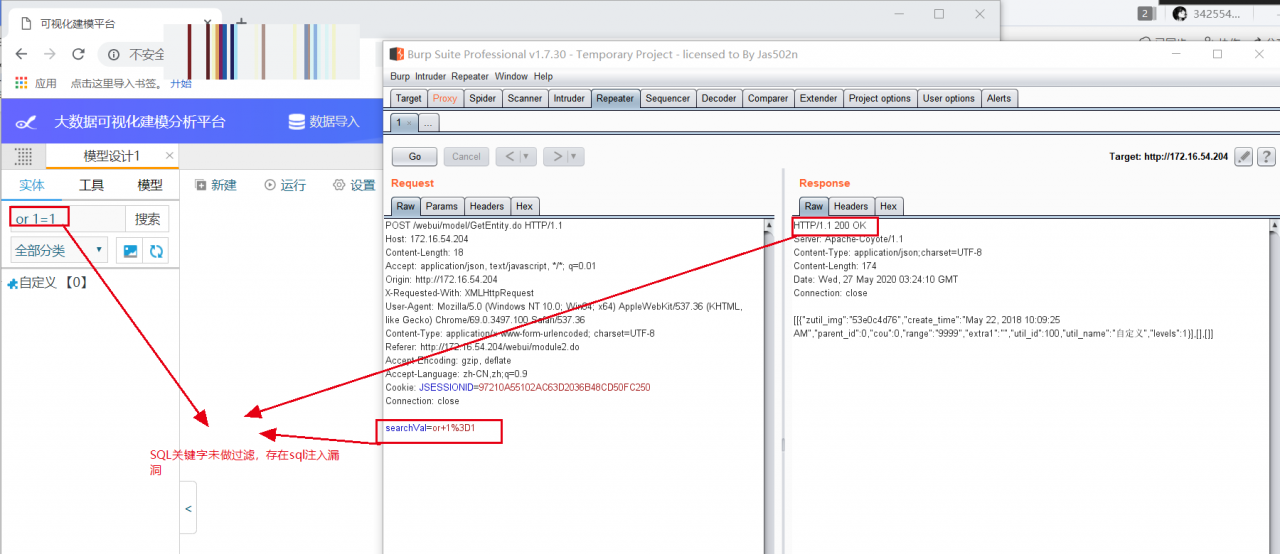Close the 模型设计1 tab
This screenshot has width=1280, height=554.
[170, 156]
